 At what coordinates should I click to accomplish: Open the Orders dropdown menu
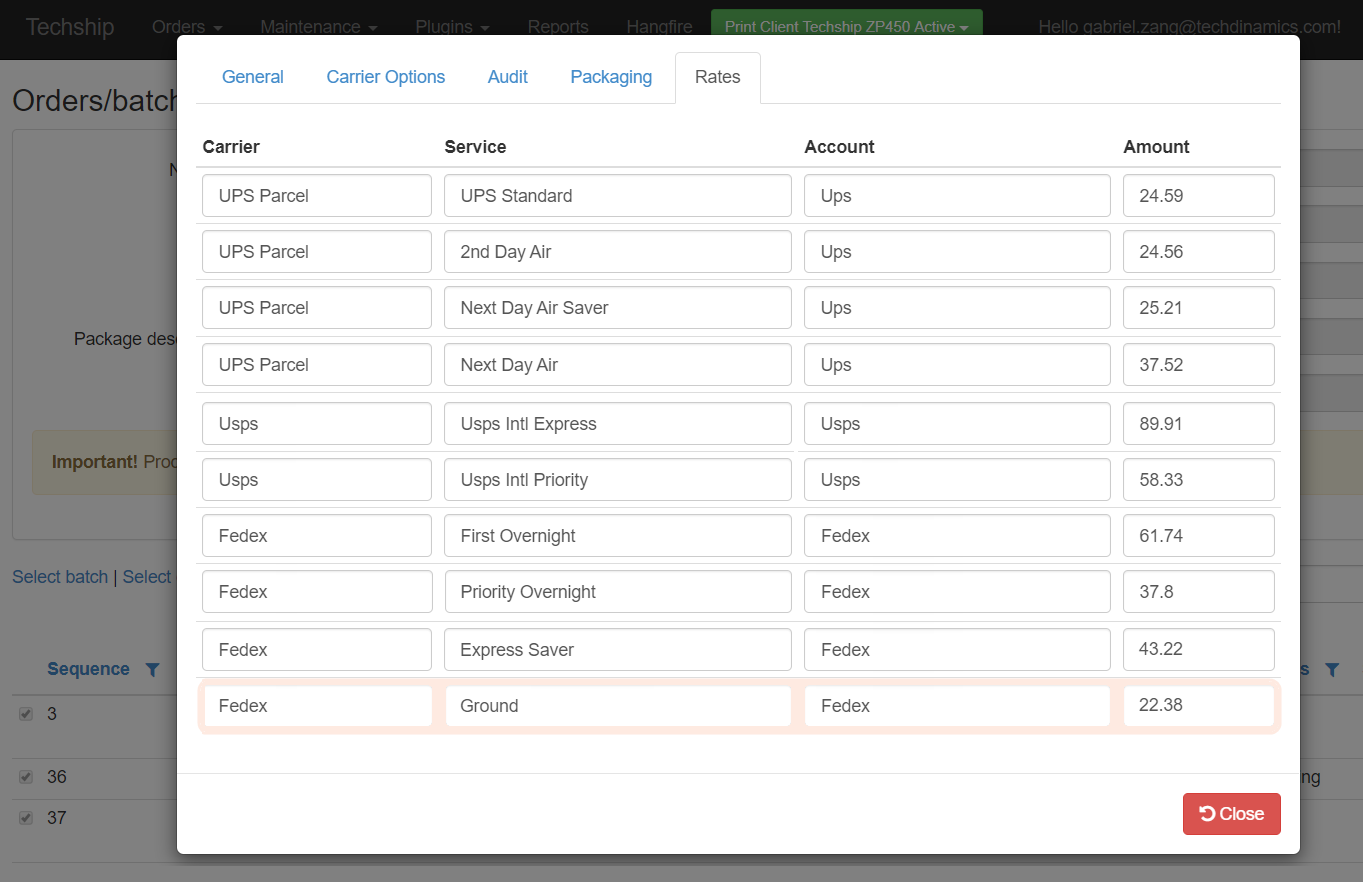[x=187, y=27]
